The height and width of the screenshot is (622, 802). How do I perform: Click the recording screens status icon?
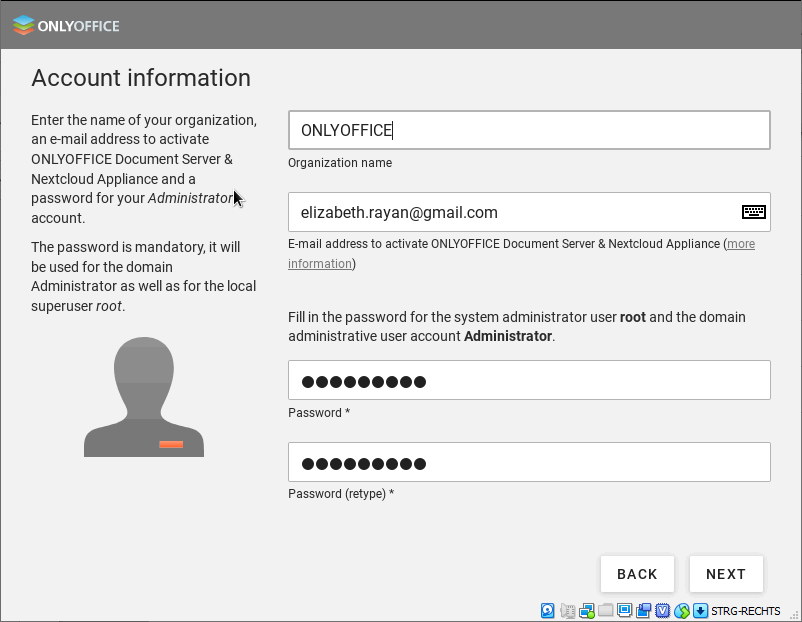pos(644,611)
